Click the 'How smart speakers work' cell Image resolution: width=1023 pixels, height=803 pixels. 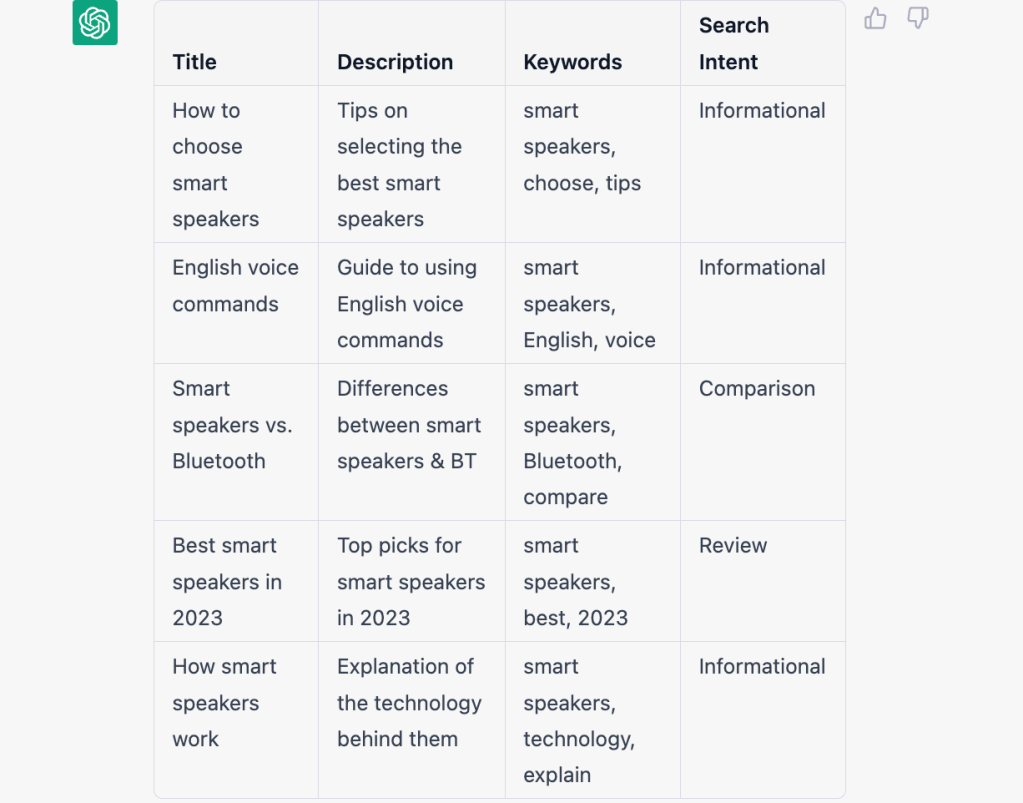[x=224, y=703]
